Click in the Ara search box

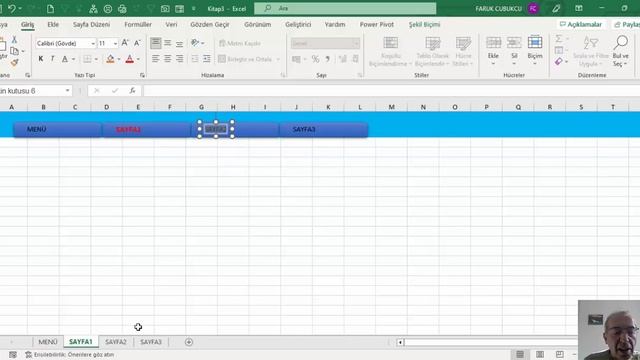click(x=345, y=8)
